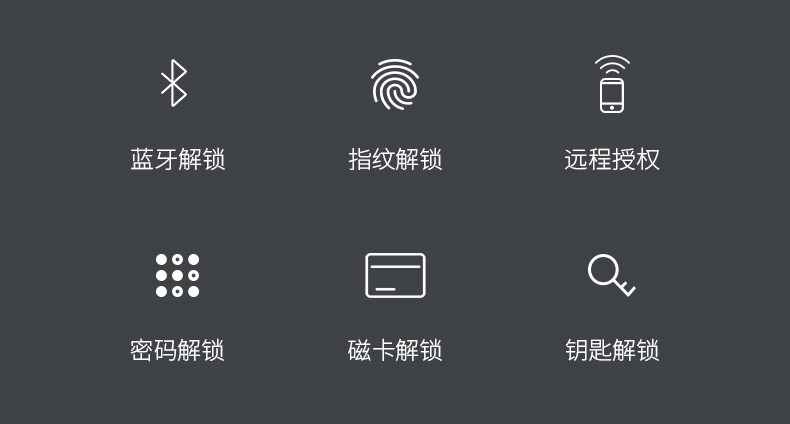Select the 钥匙解锁 text
Image resolution: width=790 pixels, height=424 pixels.
point(612,350)
